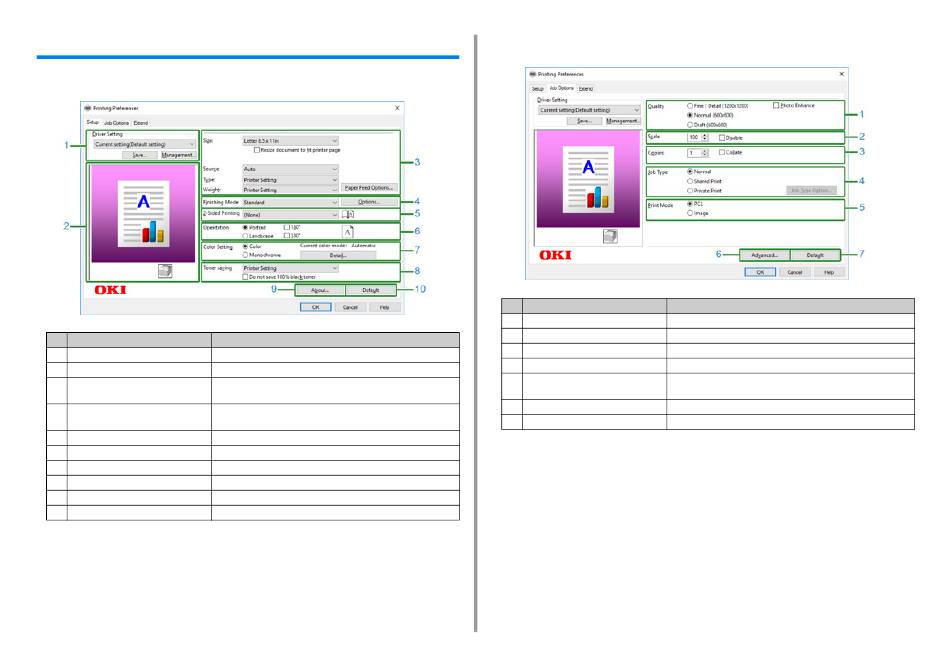Select Shared Print job type
950x667 pixels.
pos(689,181)
